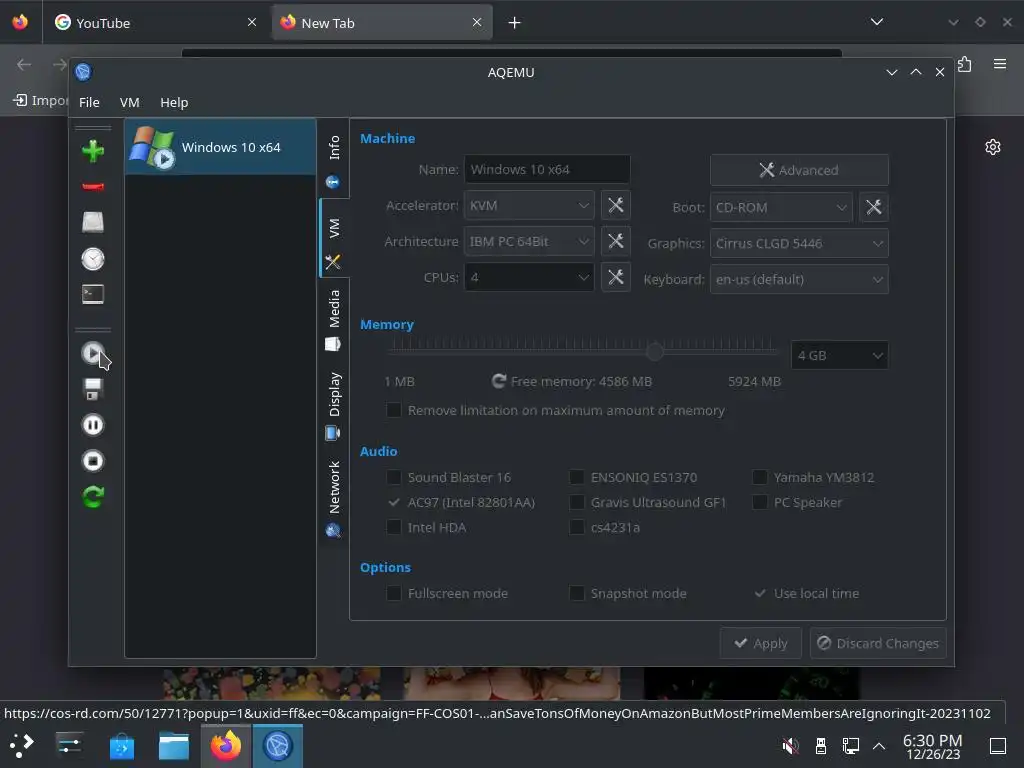Expand the CPUs dropdown
Image resolution: width=1024 pixels, height=768 pixels.
click(x=528, y=277)
